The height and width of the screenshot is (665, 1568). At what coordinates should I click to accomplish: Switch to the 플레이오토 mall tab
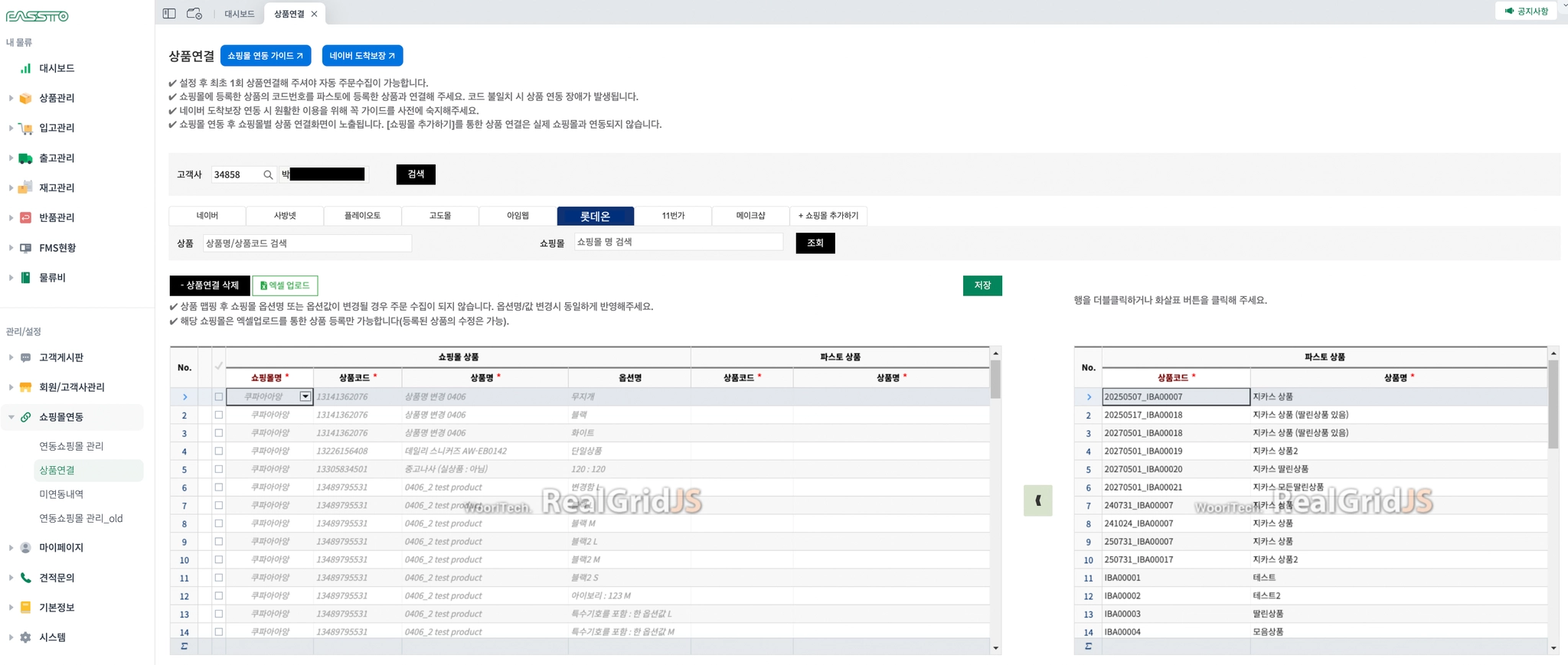pos(362,216)
